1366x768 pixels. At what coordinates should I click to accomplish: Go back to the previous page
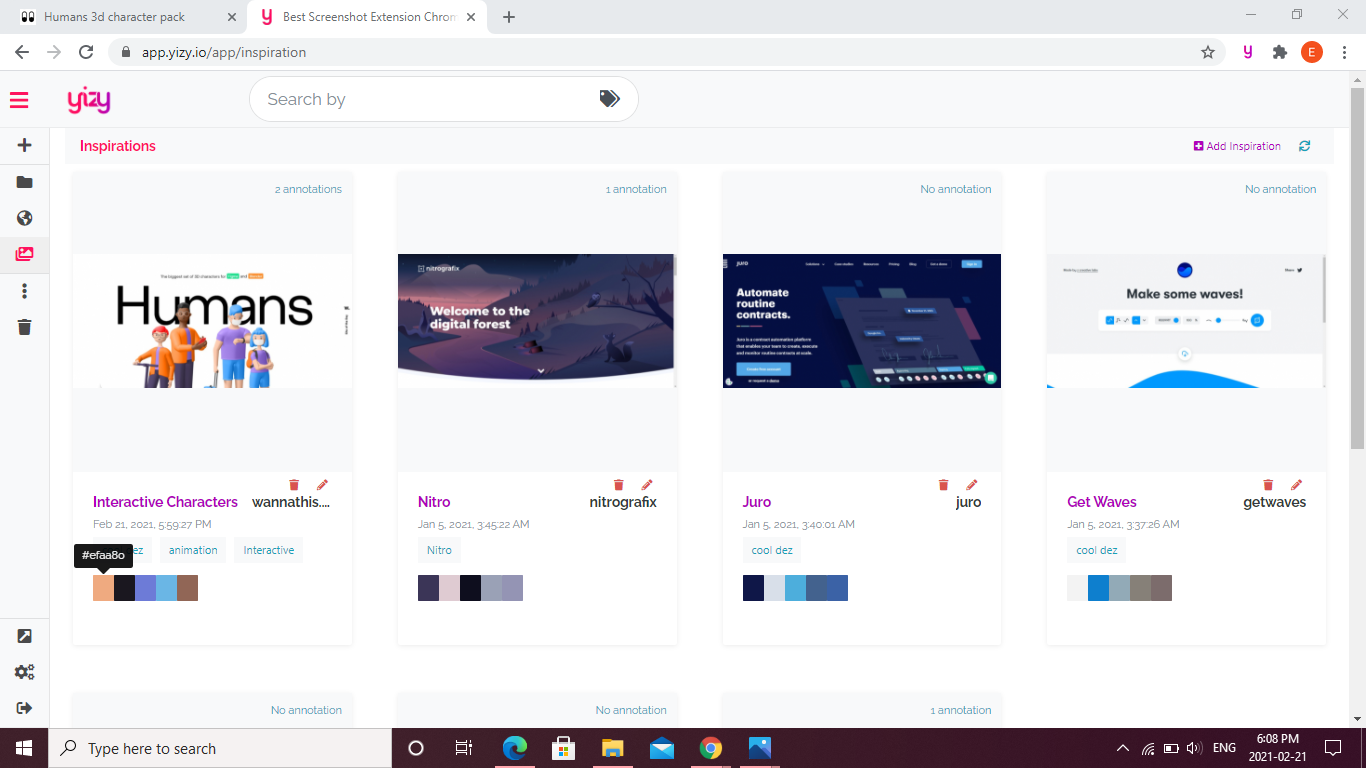pyautogui.click(x=22, y=52)
